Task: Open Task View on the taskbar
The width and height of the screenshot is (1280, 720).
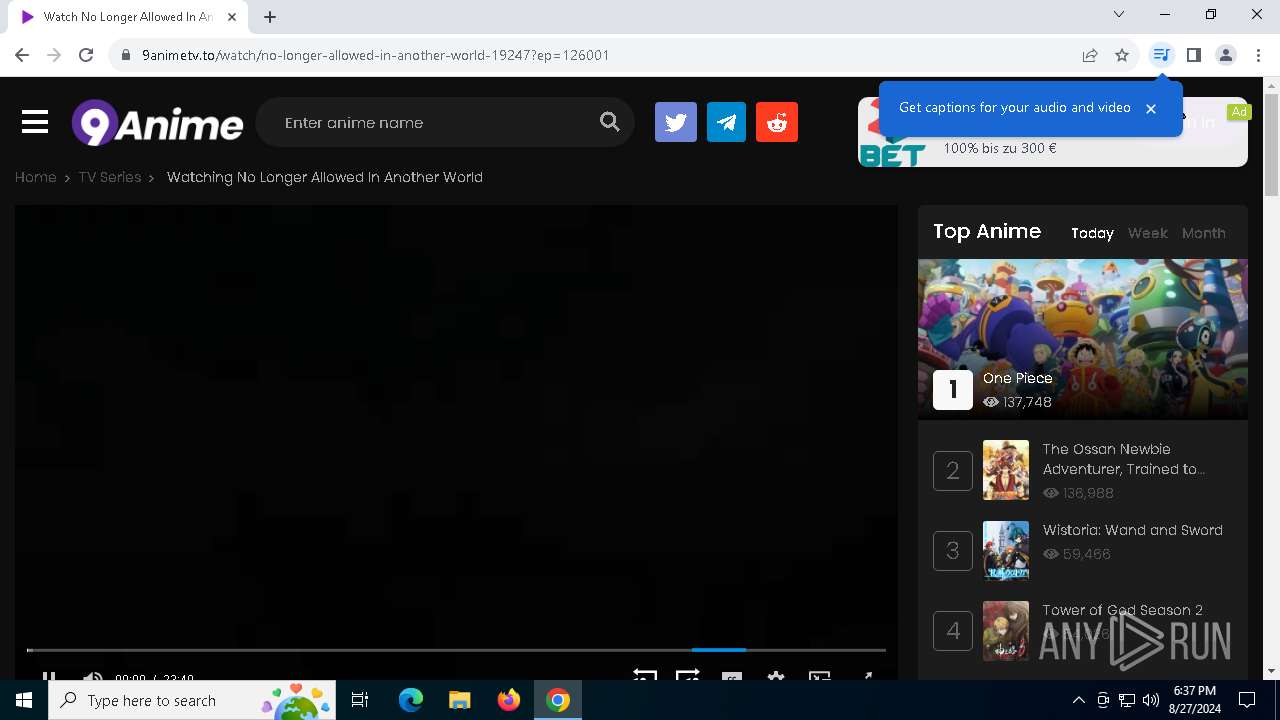Action: 360,700
